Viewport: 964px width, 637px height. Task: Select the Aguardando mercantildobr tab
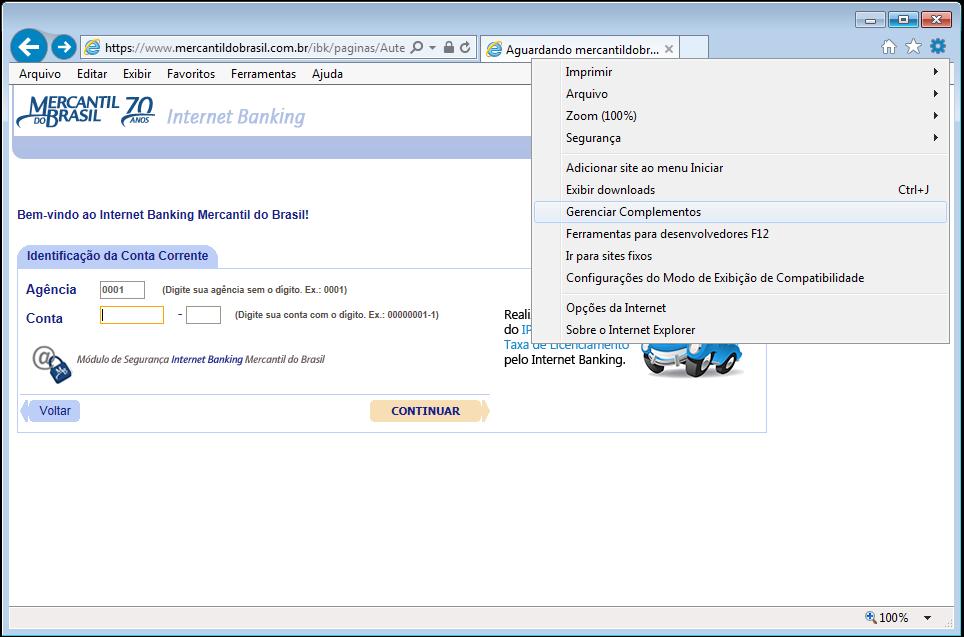point(580,49)
